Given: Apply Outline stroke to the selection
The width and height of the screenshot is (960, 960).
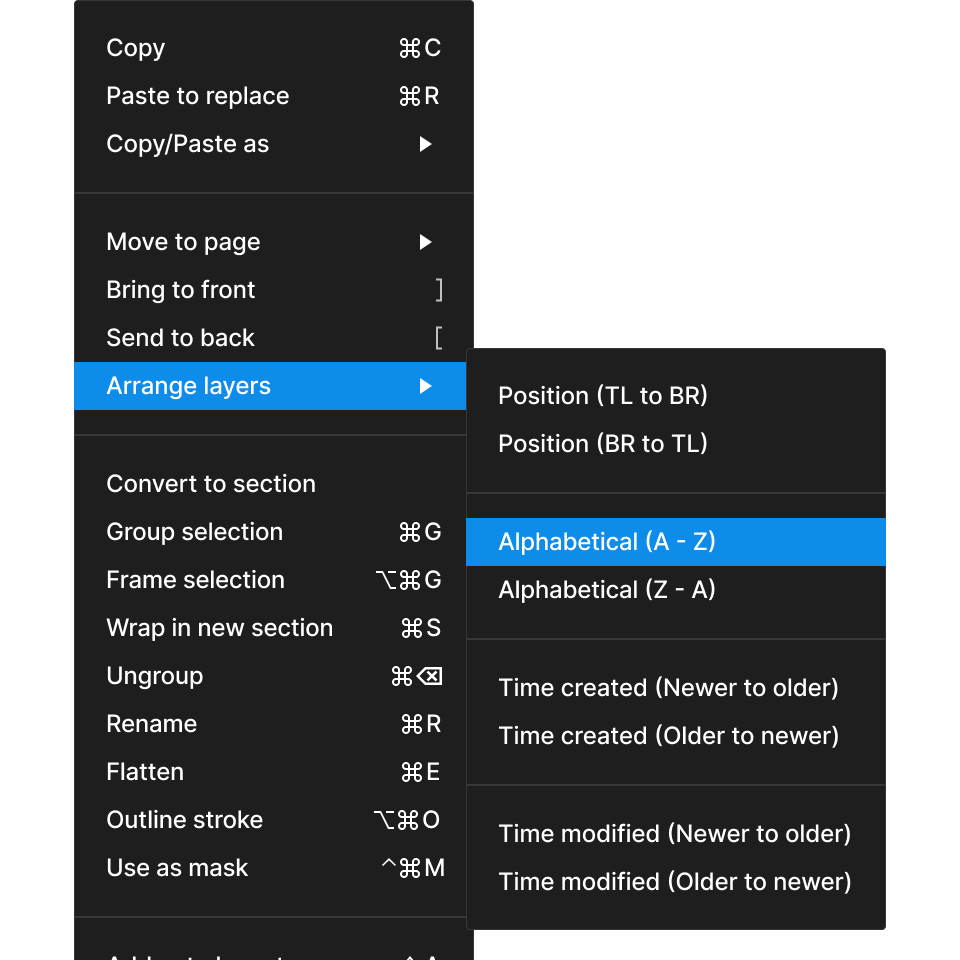Looking at the screenshot, I should 184,819.
